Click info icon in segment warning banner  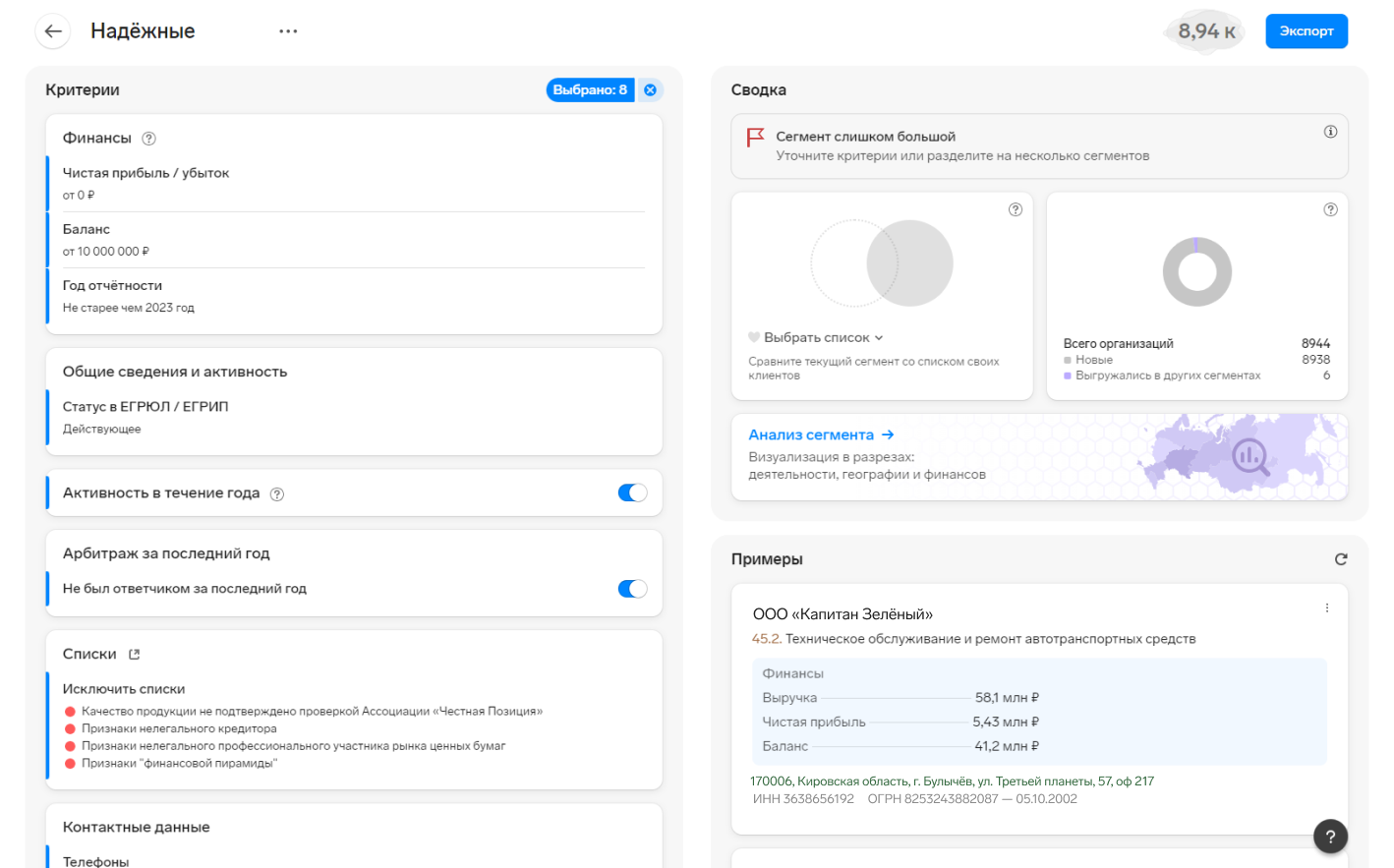[1330, 132]
